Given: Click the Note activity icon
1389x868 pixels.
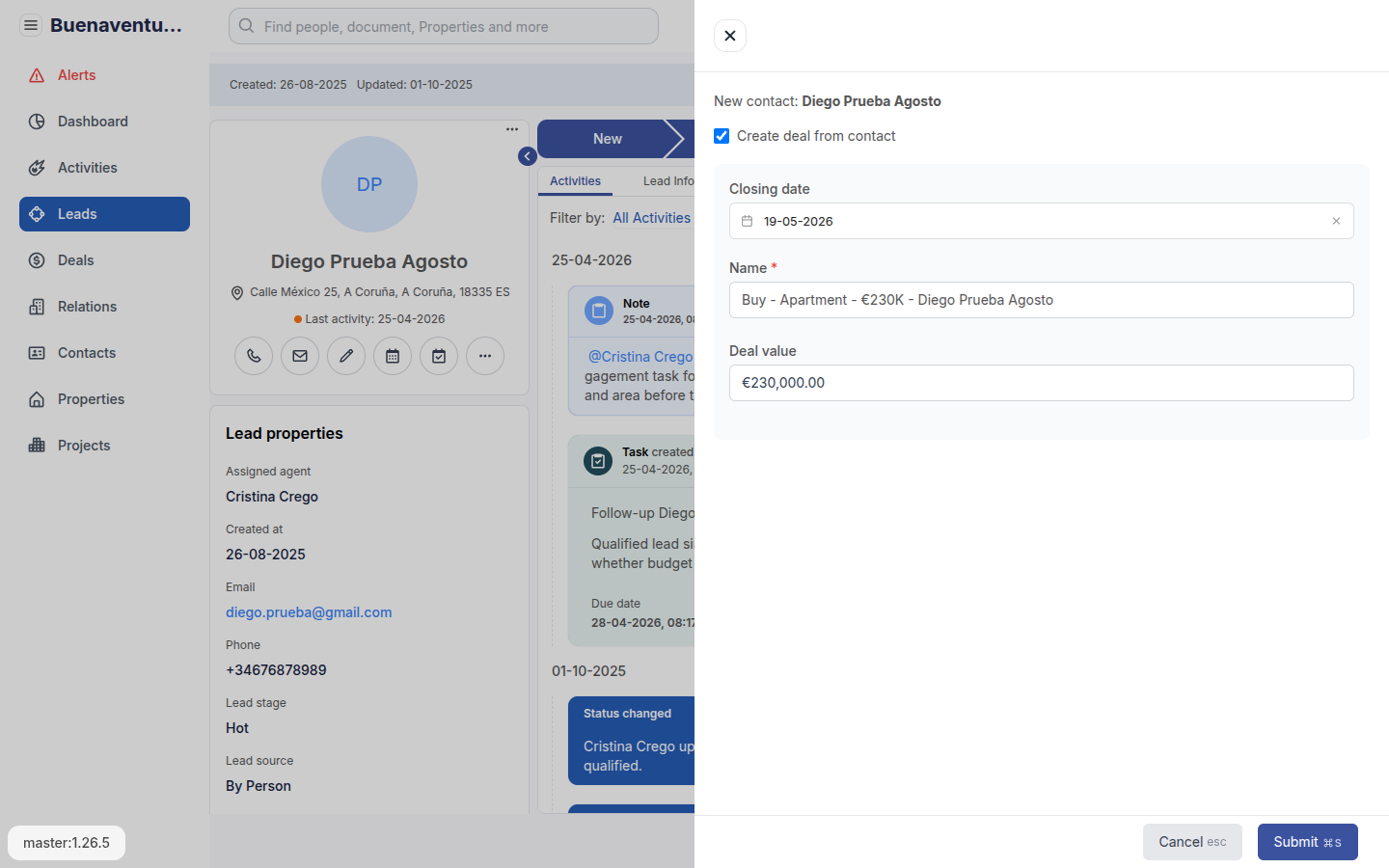Looking at the screenshot, I should click(x=599, y=311).
